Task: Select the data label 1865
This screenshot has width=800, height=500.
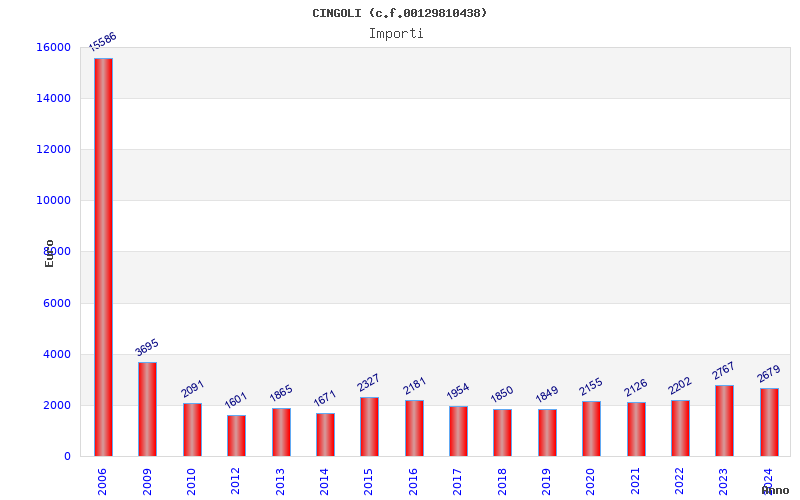Action: [281, 393]
